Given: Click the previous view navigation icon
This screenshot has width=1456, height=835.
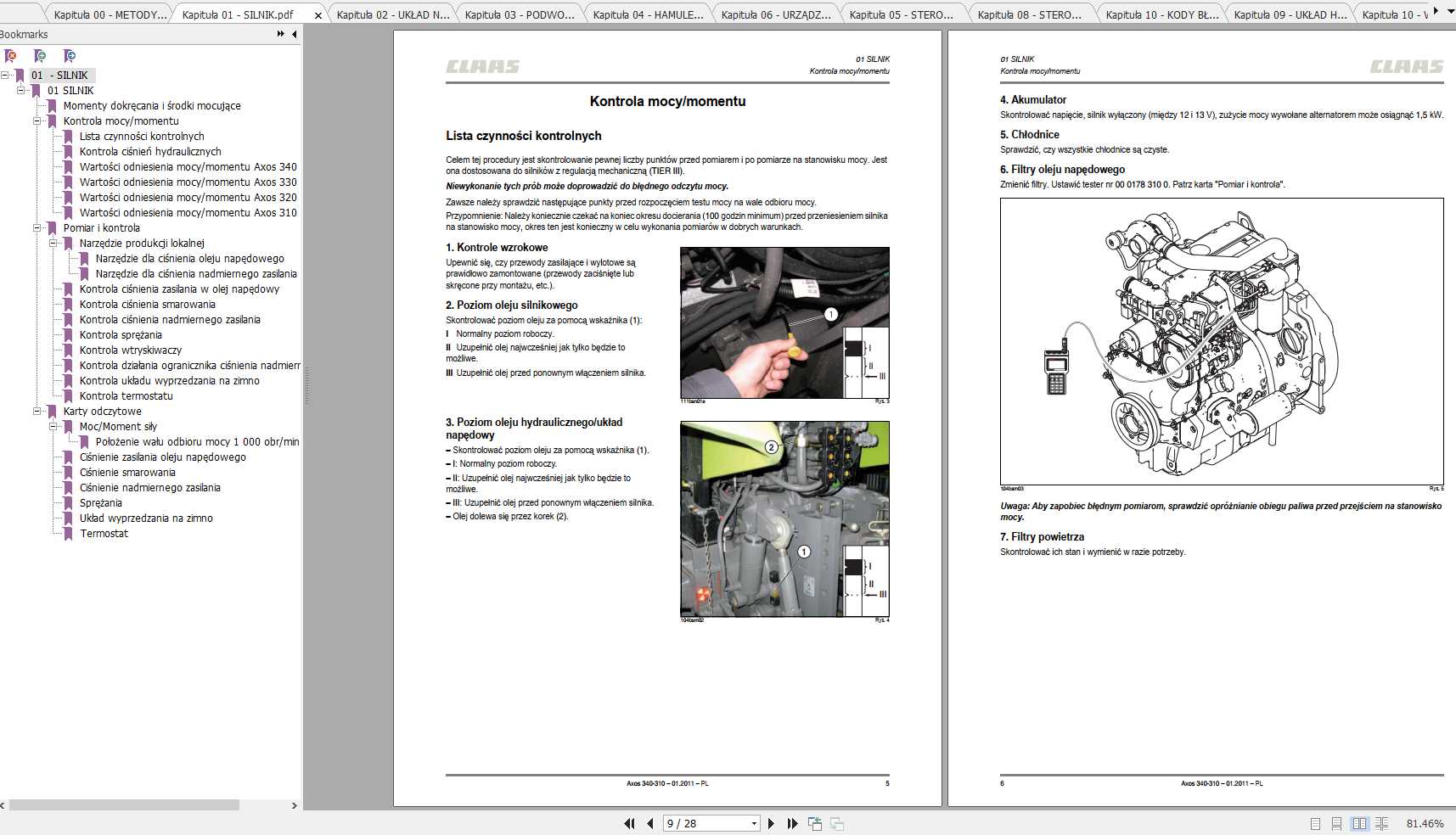Looking at the screenshot, I should (815, 823).
